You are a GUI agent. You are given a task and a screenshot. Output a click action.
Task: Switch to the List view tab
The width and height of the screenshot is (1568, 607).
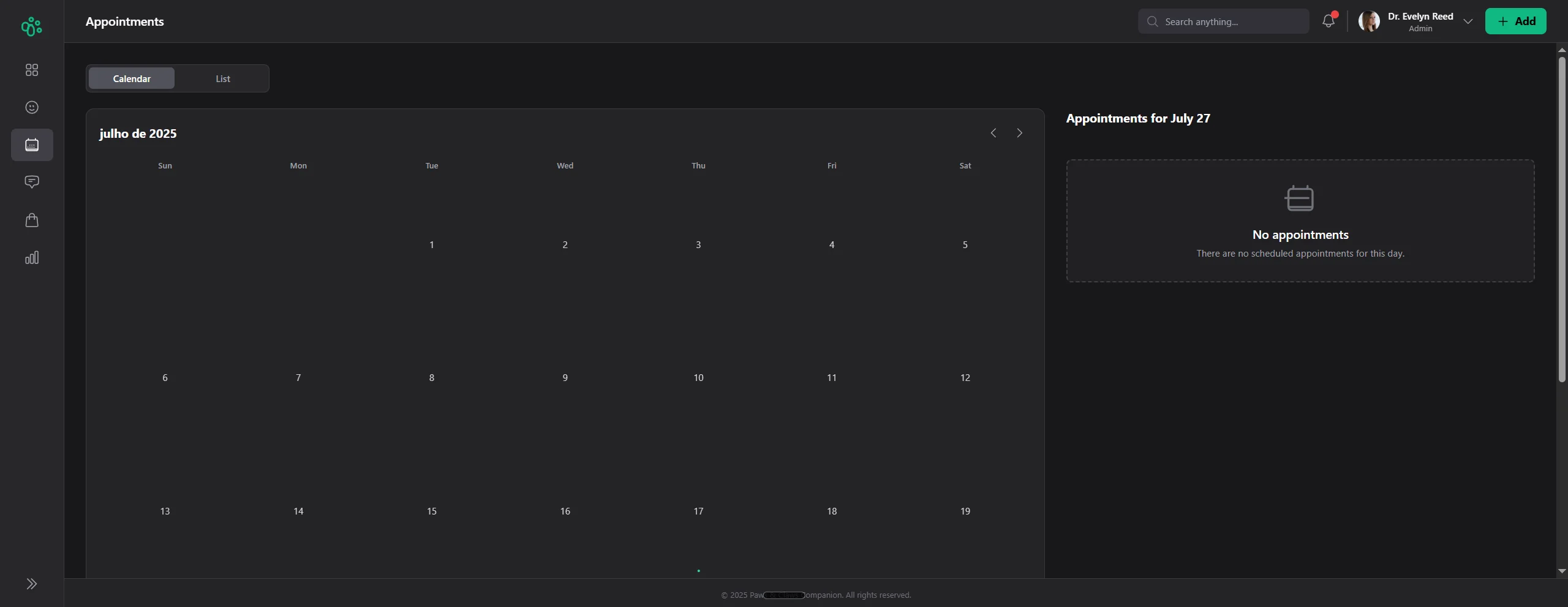coord(223,78)
